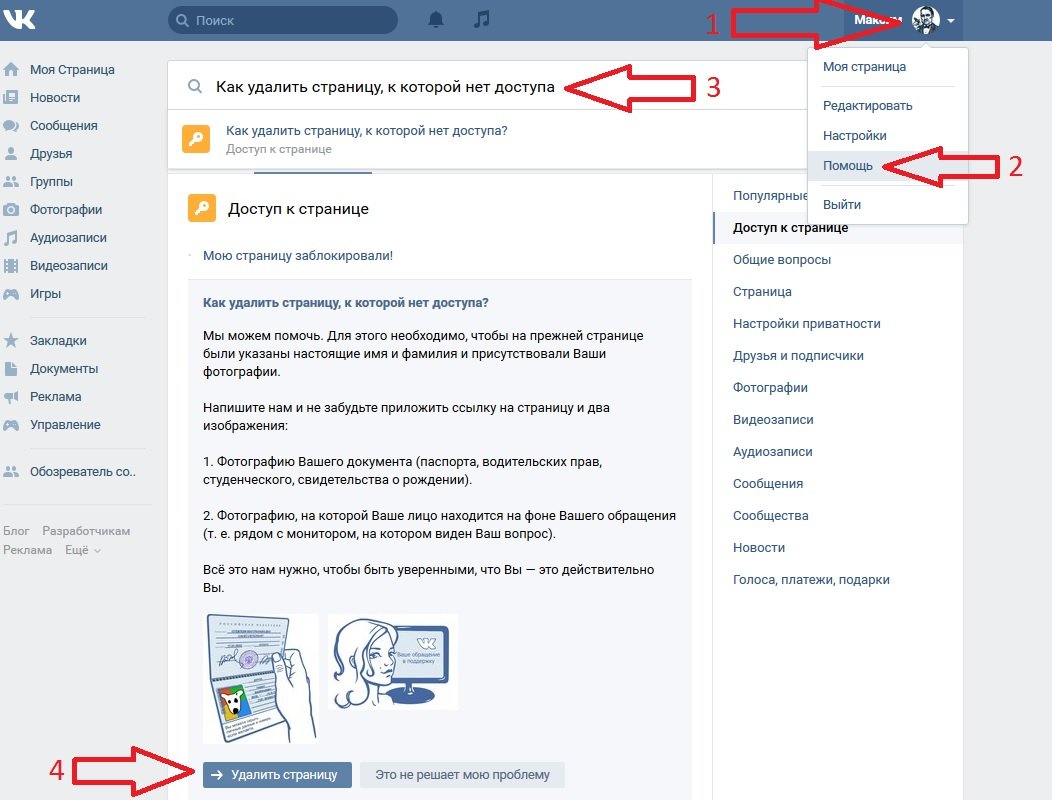
Task: Click the VK logo icon
Action: (x=19, y=18)
